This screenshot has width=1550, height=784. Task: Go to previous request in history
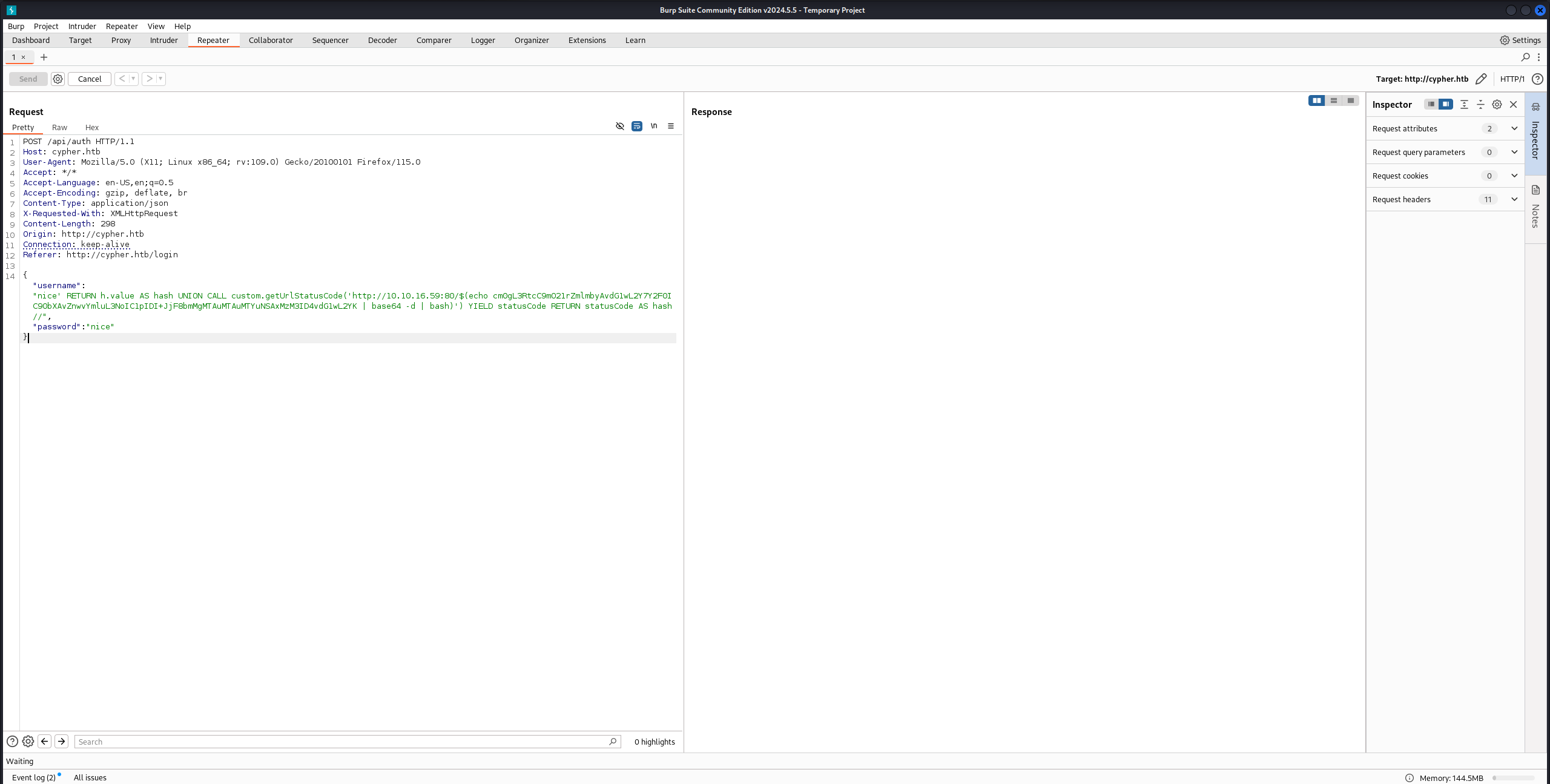coord(122,79)
